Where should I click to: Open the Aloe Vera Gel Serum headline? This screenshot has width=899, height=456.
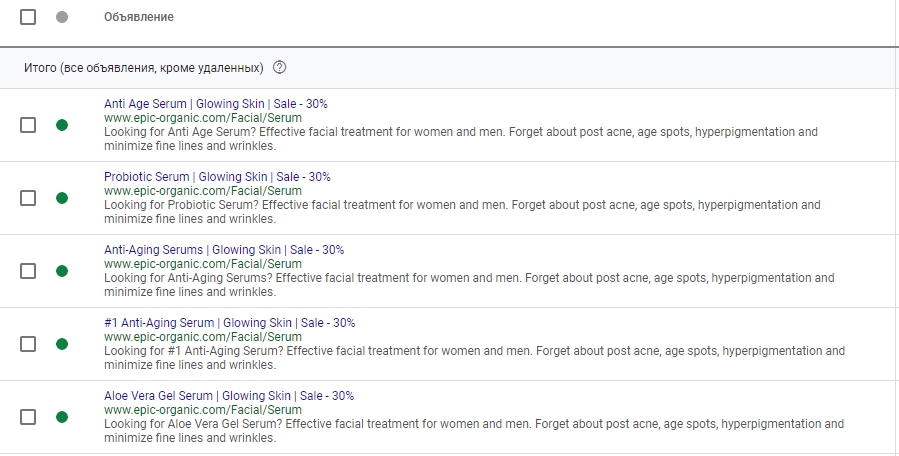(229, 396)
